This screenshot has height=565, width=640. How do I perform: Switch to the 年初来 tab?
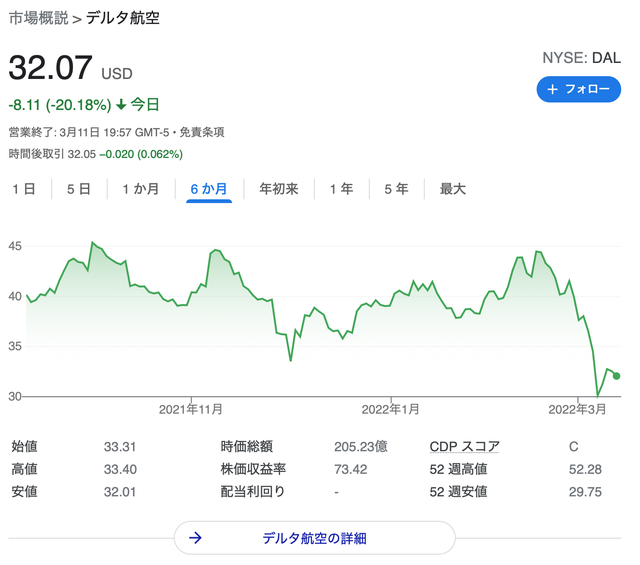coord(279,189)
